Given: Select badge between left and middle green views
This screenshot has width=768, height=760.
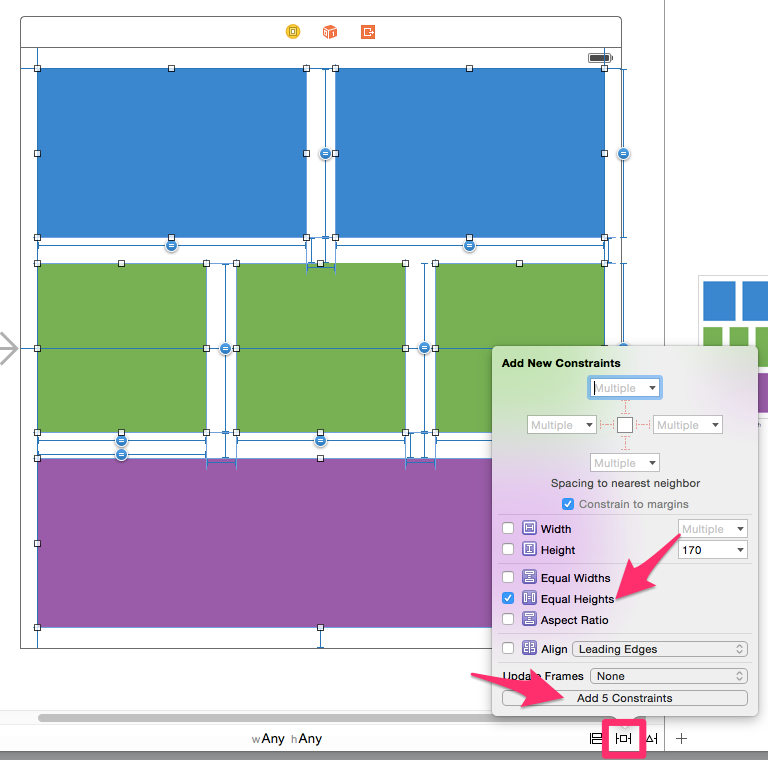Looking at the screenshot, I should coord(225,349).
